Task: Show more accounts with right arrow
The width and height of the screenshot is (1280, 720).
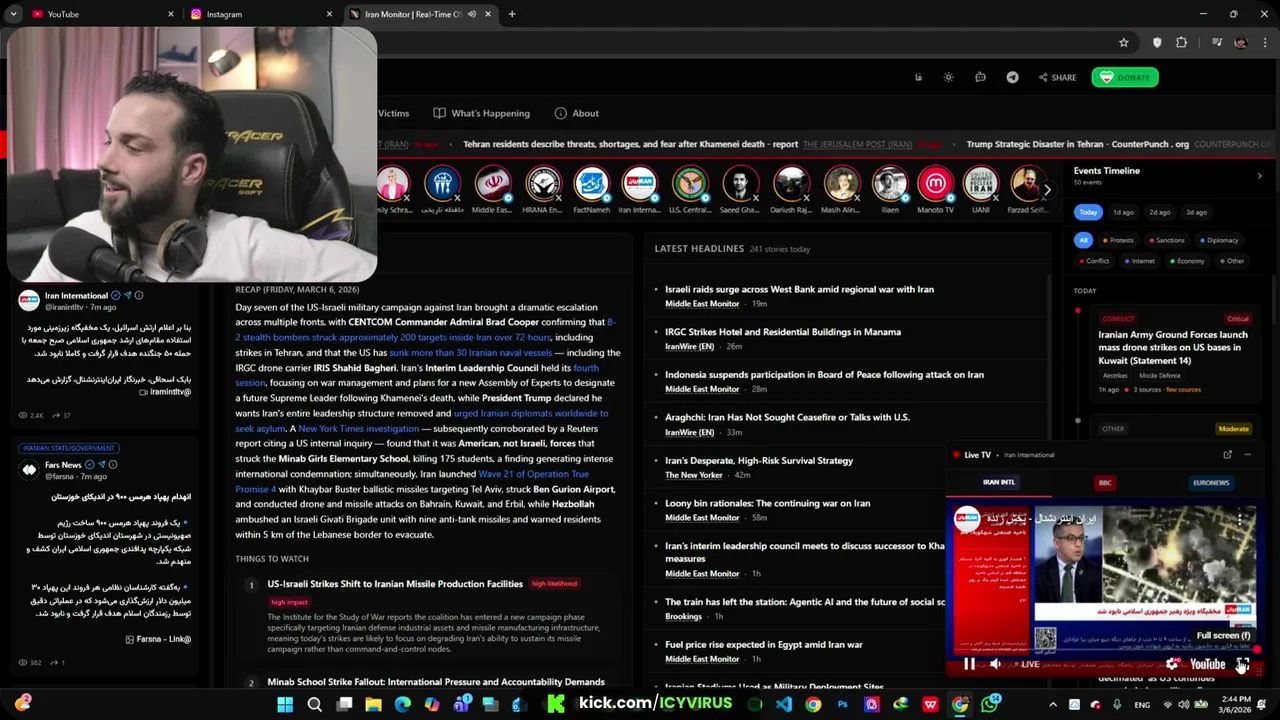Action: [1047, 189]
